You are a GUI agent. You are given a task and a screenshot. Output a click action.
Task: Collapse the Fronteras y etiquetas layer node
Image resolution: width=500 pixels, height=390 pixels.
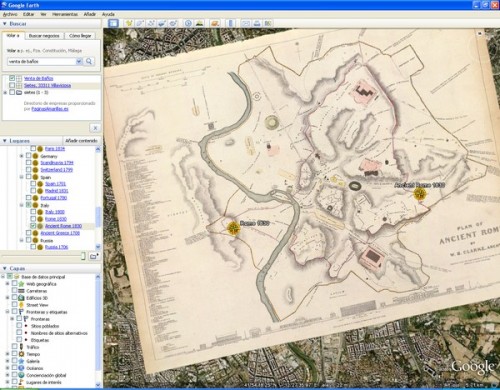coord(7,312)
